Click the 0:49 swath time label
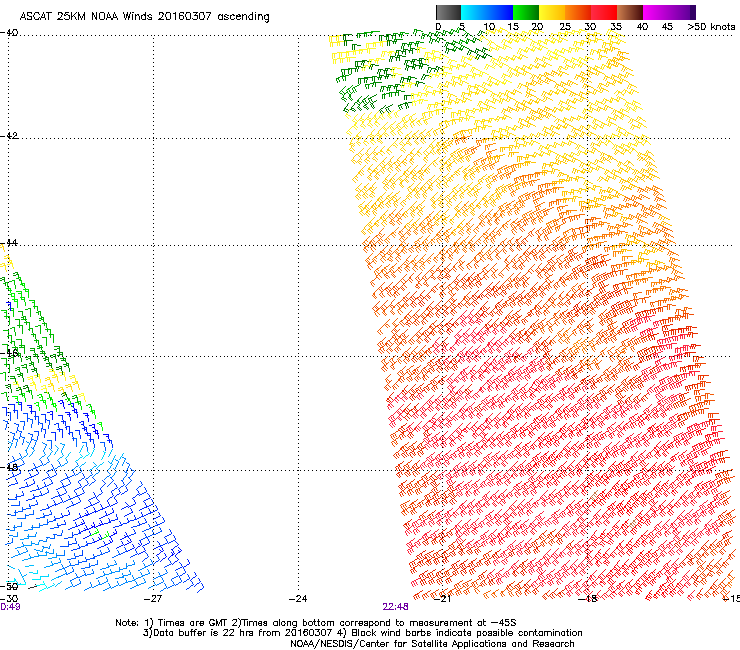 [10, 607]
